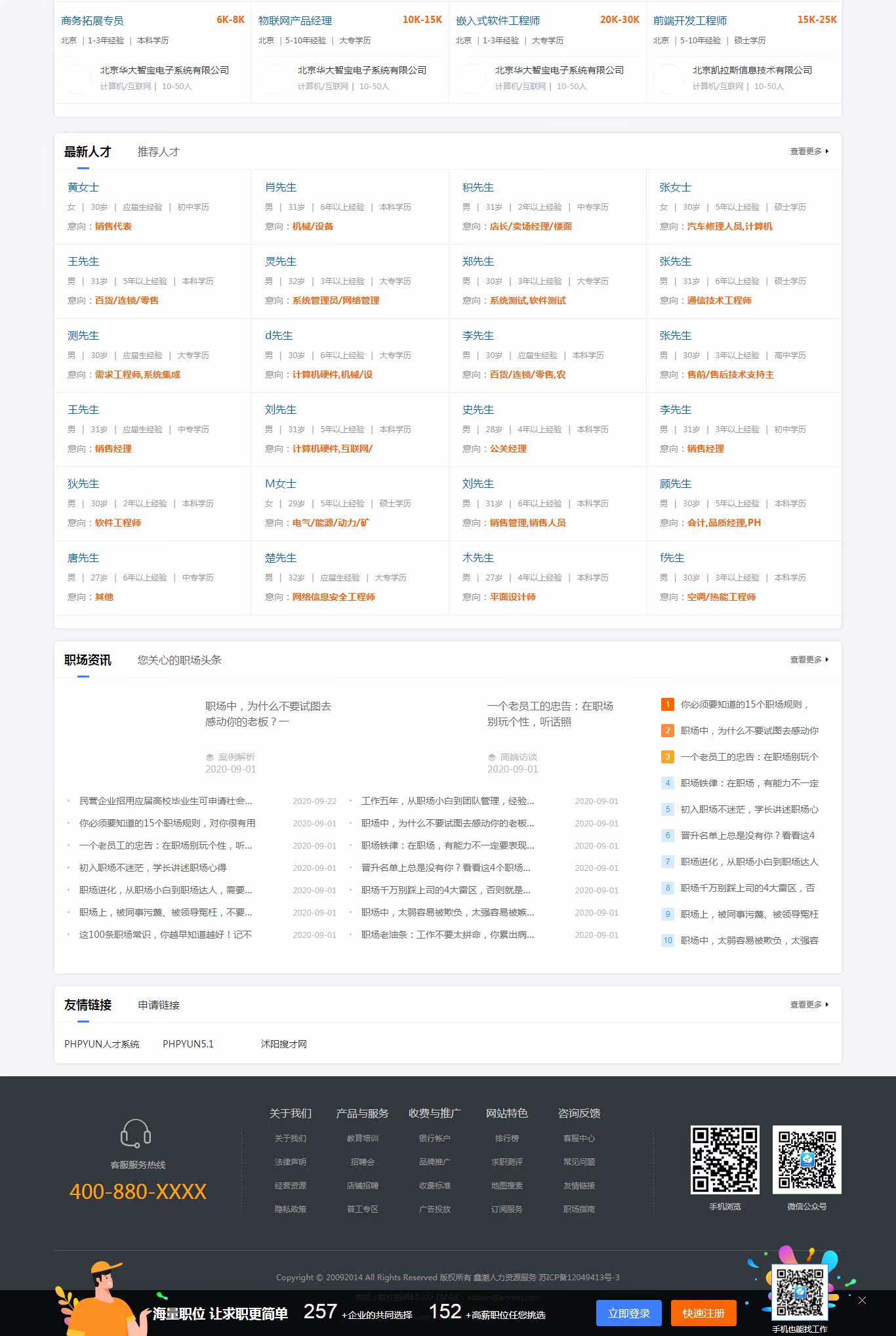View 黄女士 talent profile
Screen dimensions: 896x1336
point(83,188)
